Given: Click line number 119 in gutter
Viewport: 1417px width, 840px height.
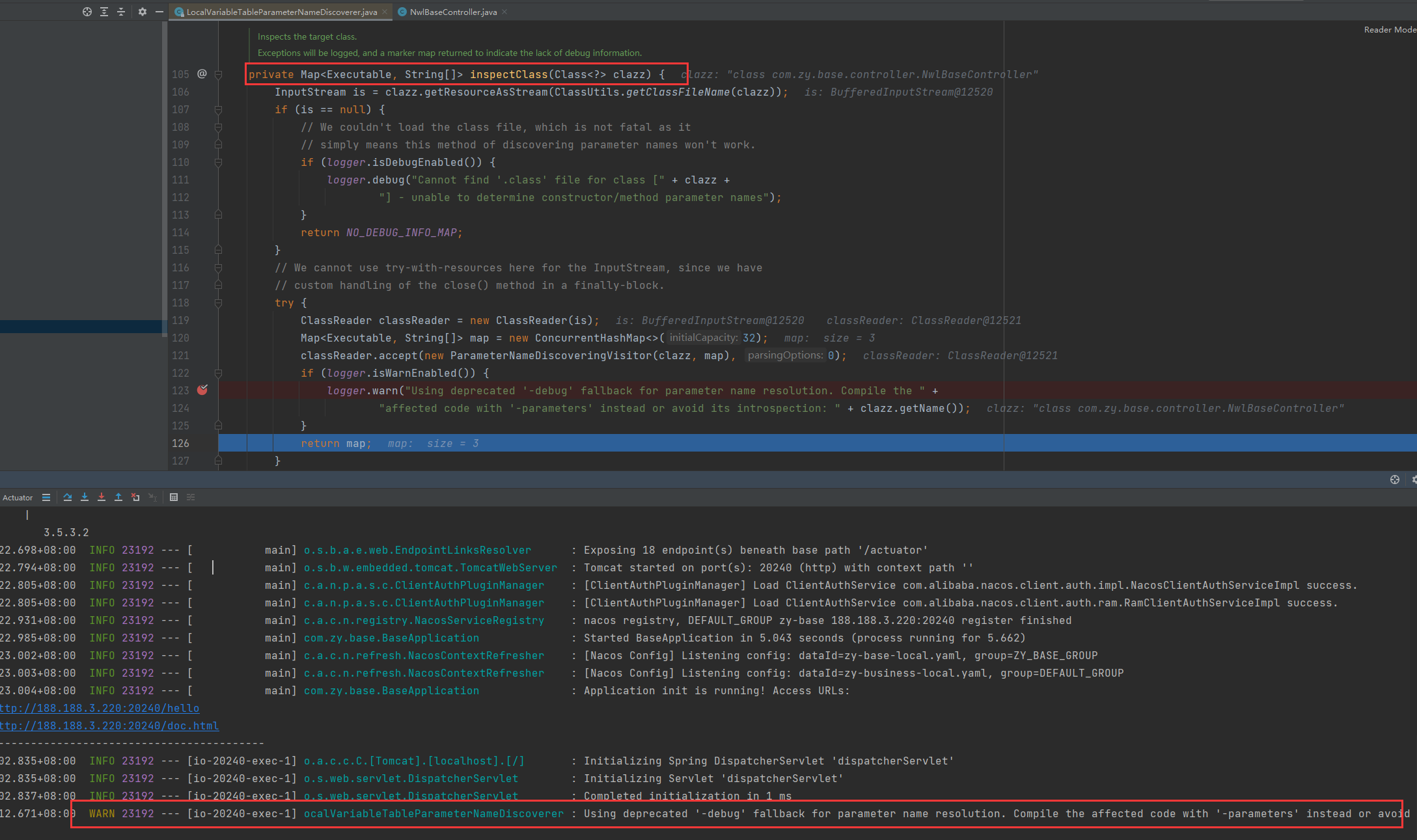Looking at the screenshot, I should [x=180, y=320].
